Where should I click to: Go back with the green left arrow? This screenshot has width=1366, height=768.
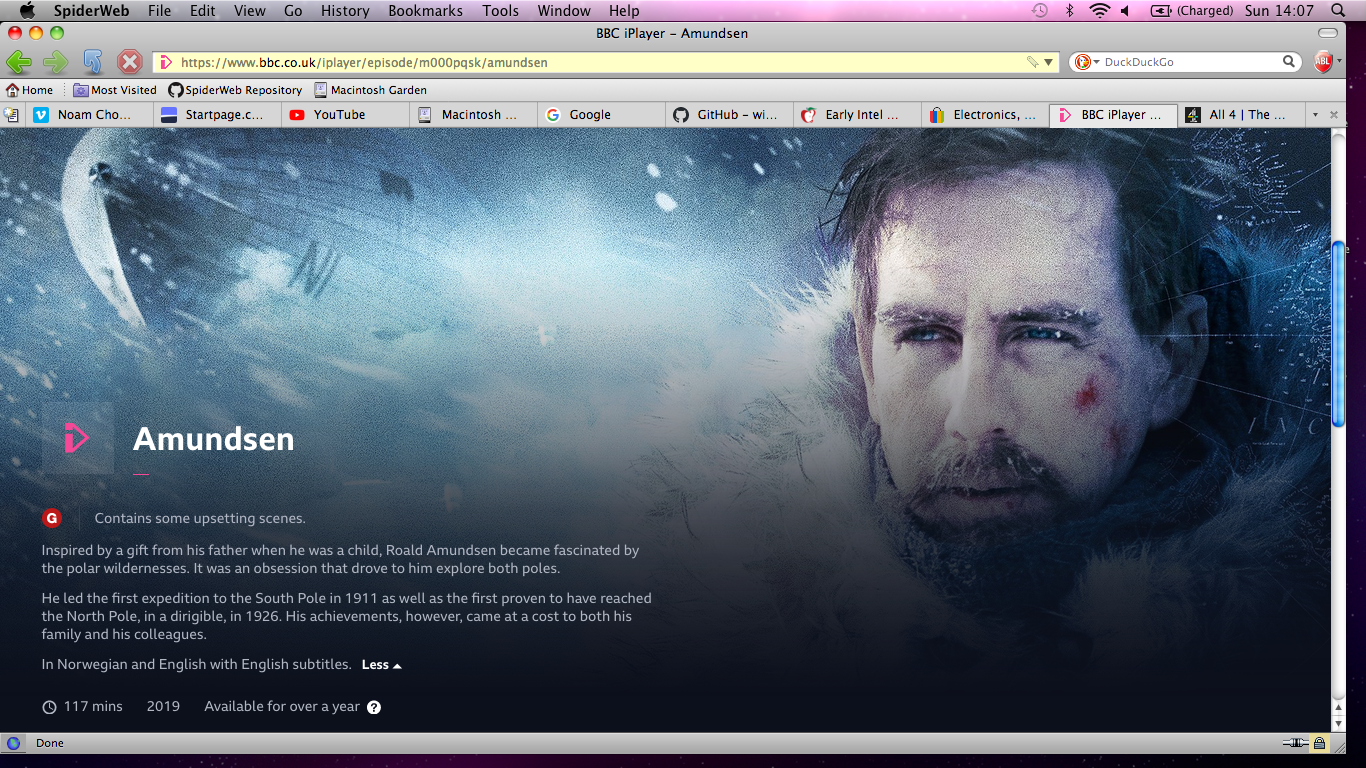click(18, 62)
